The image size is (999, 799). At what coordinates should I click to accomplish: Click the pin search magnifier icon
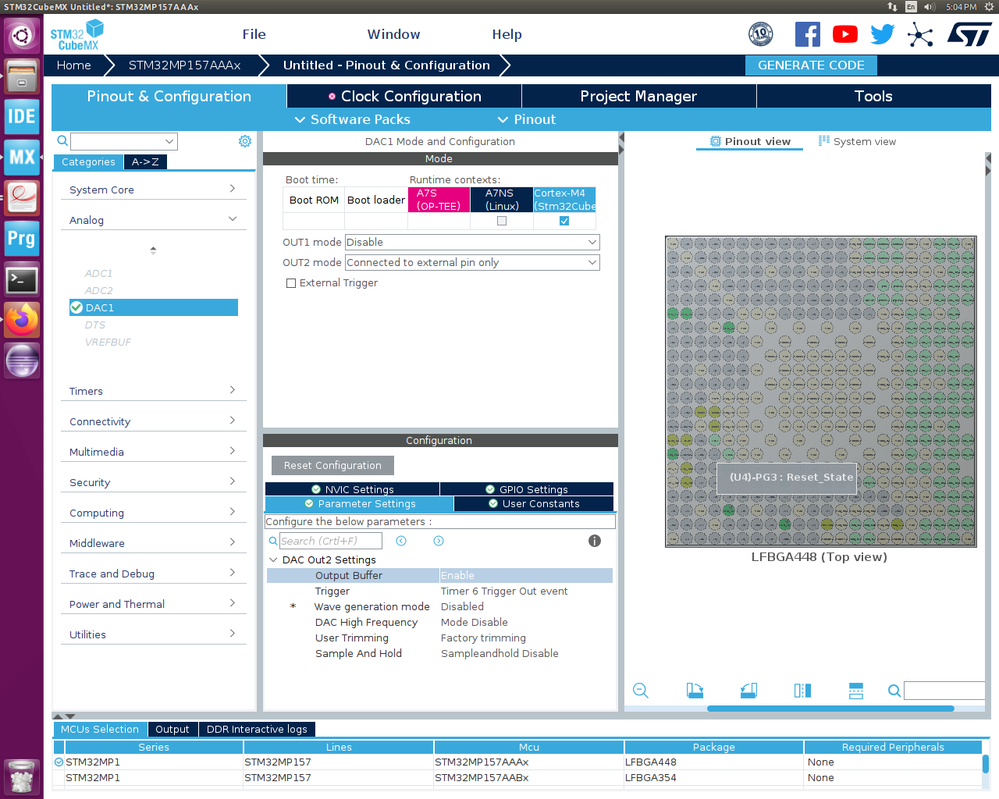pyautogui.click(x=895, y=691)
